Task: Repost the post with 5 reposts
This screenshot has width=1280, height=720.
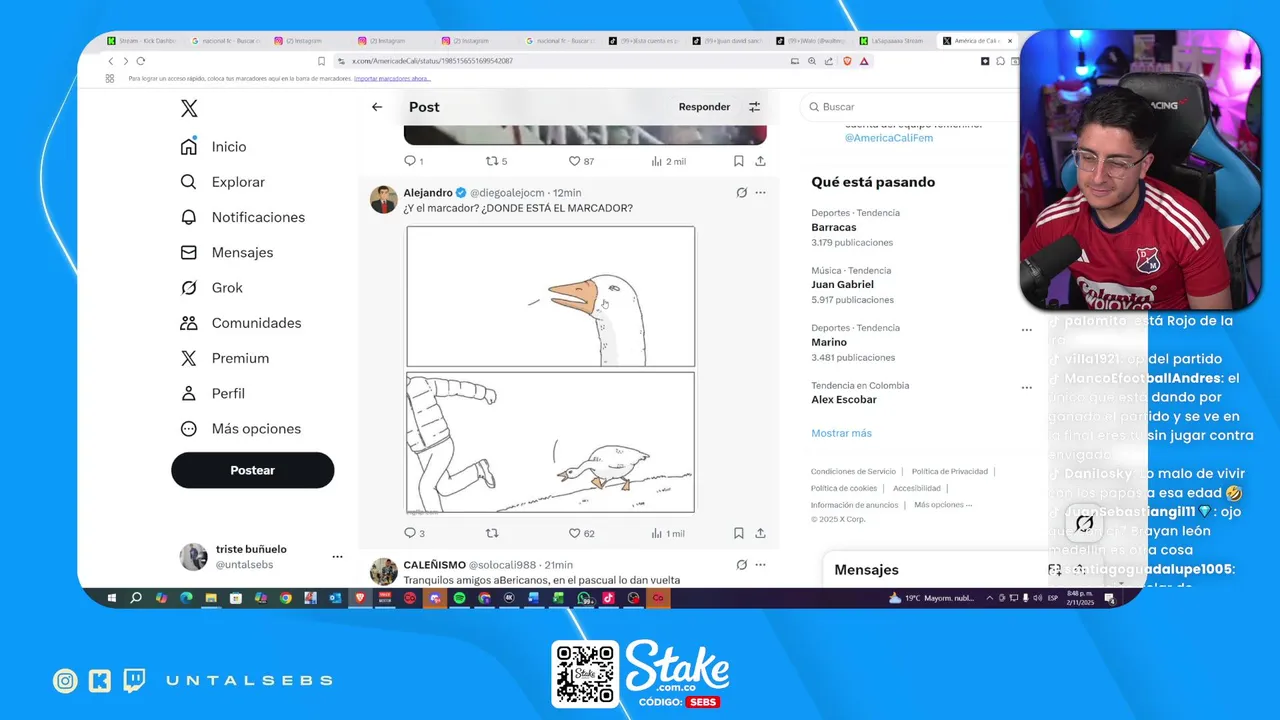Action: coord(496,161)
